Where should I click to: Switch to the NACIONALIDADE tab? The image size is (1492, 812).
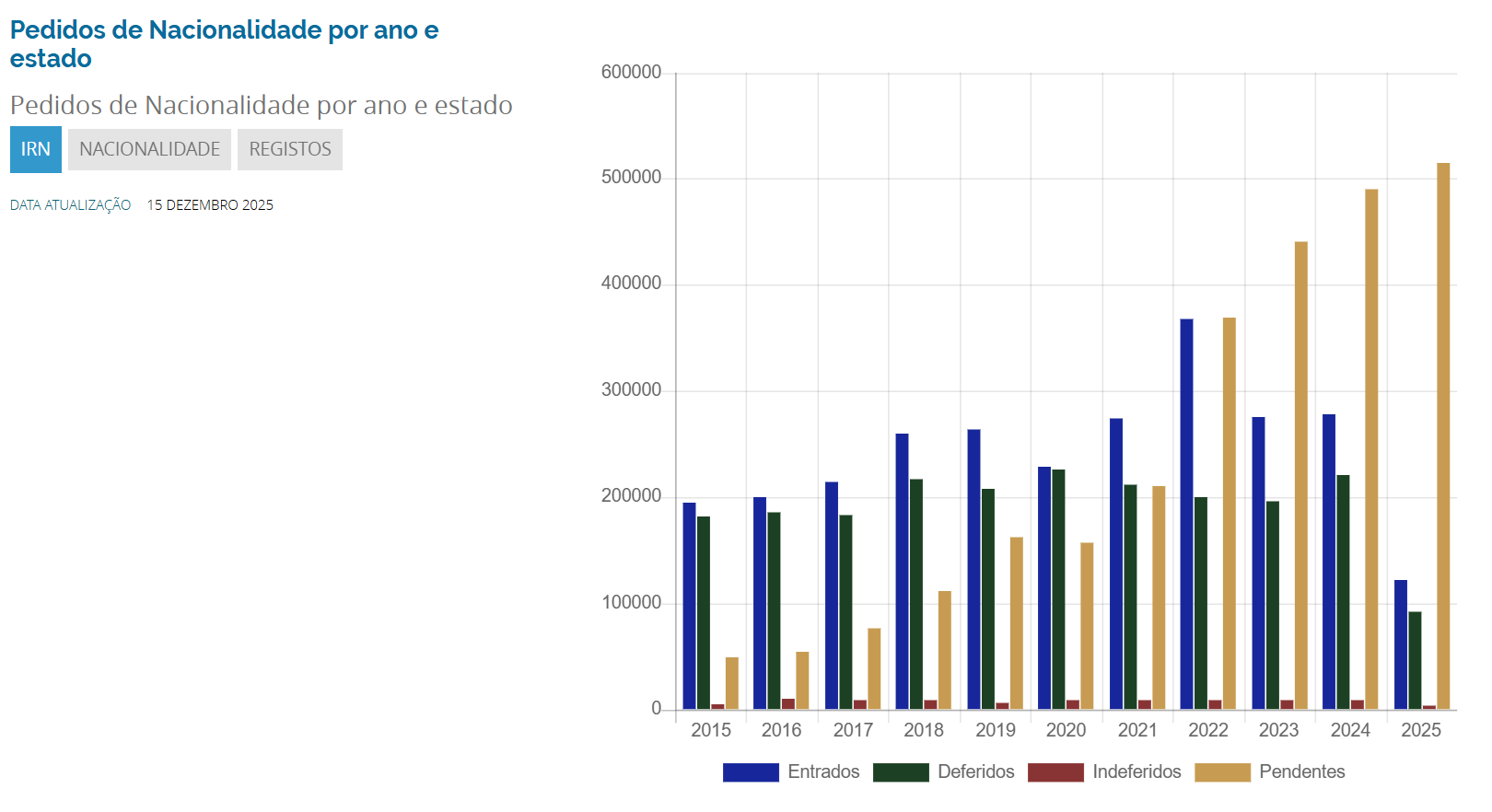coord(149,149)
